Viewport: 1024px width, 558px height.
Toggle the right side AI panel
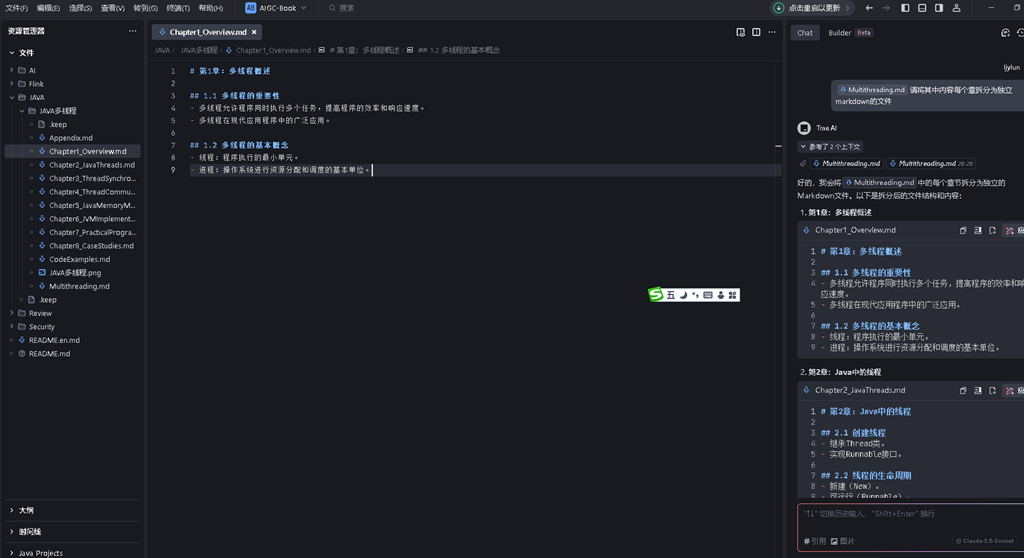[x=939, y=8]
